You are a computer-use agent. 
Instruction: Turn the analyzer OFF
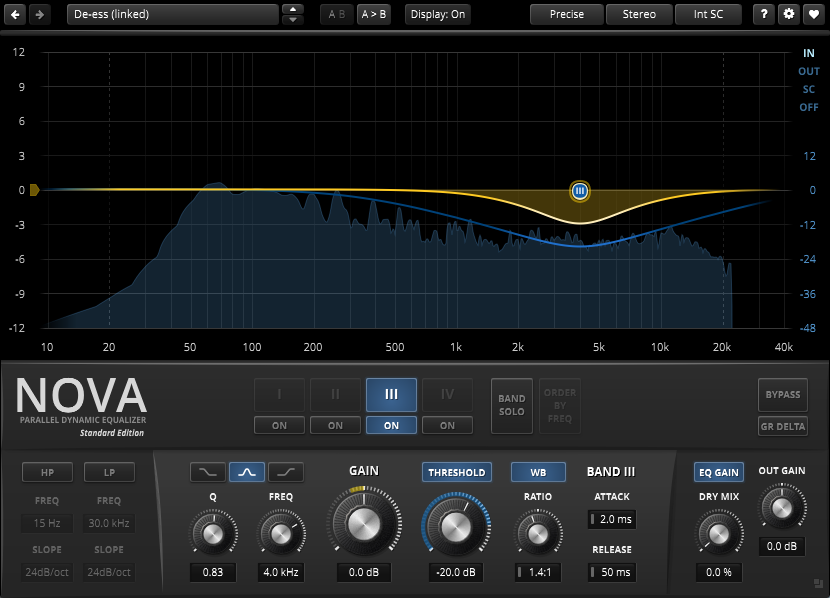(809, 107)
